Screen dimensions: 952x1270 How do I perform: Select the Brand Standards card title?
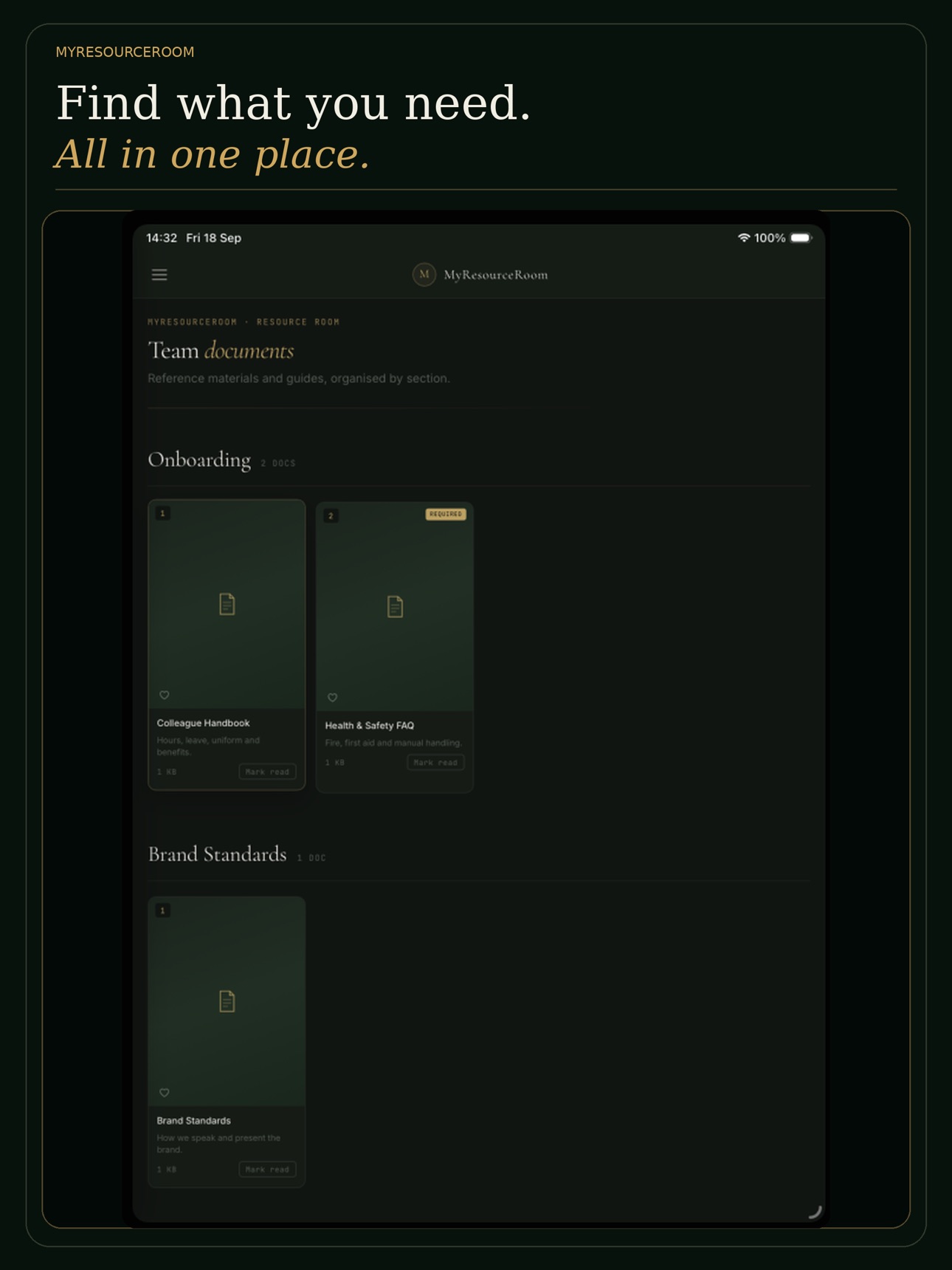click(193, 1120)
